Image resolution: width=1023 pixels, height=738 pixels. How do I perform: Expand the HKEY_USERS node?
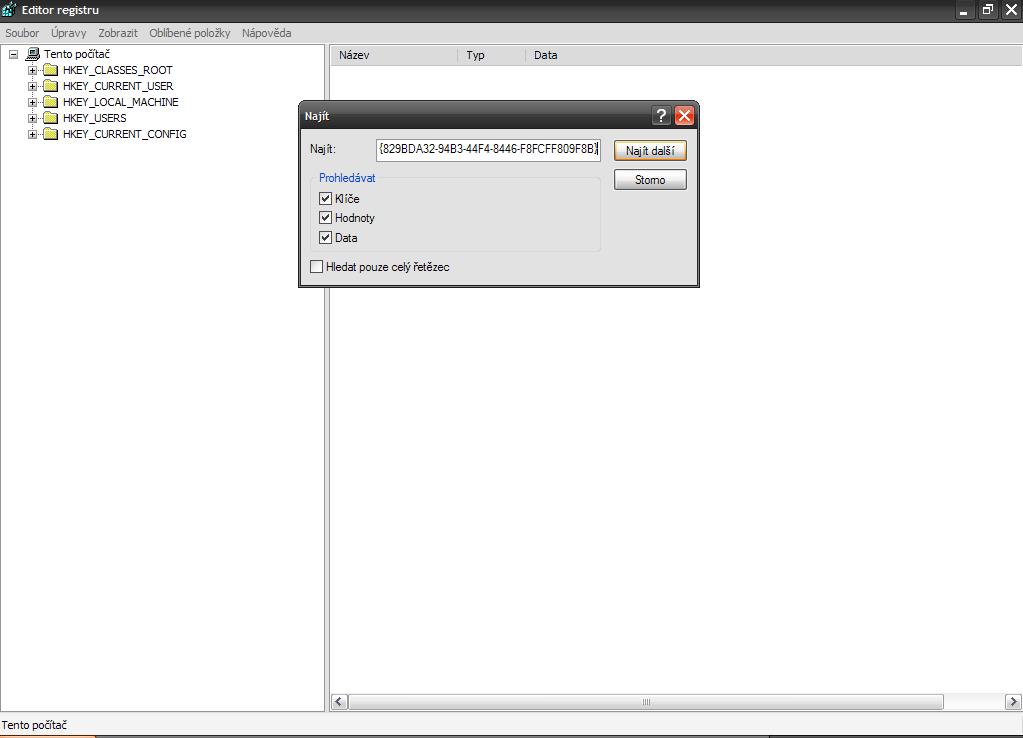pos(32,118)
